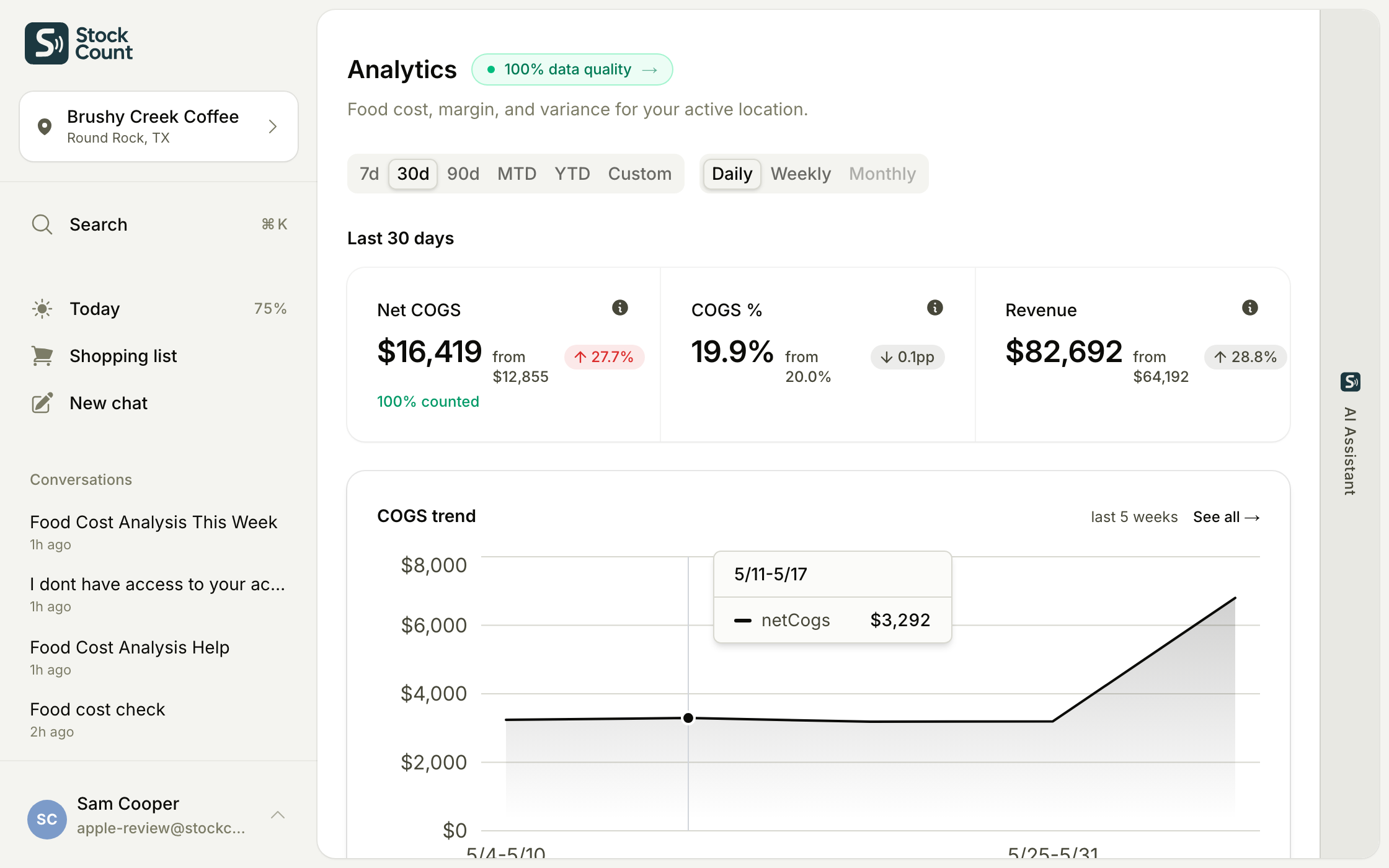This screenshot has height=868, width=1389.
Task: Open the Today page
Action: point(159,309)
